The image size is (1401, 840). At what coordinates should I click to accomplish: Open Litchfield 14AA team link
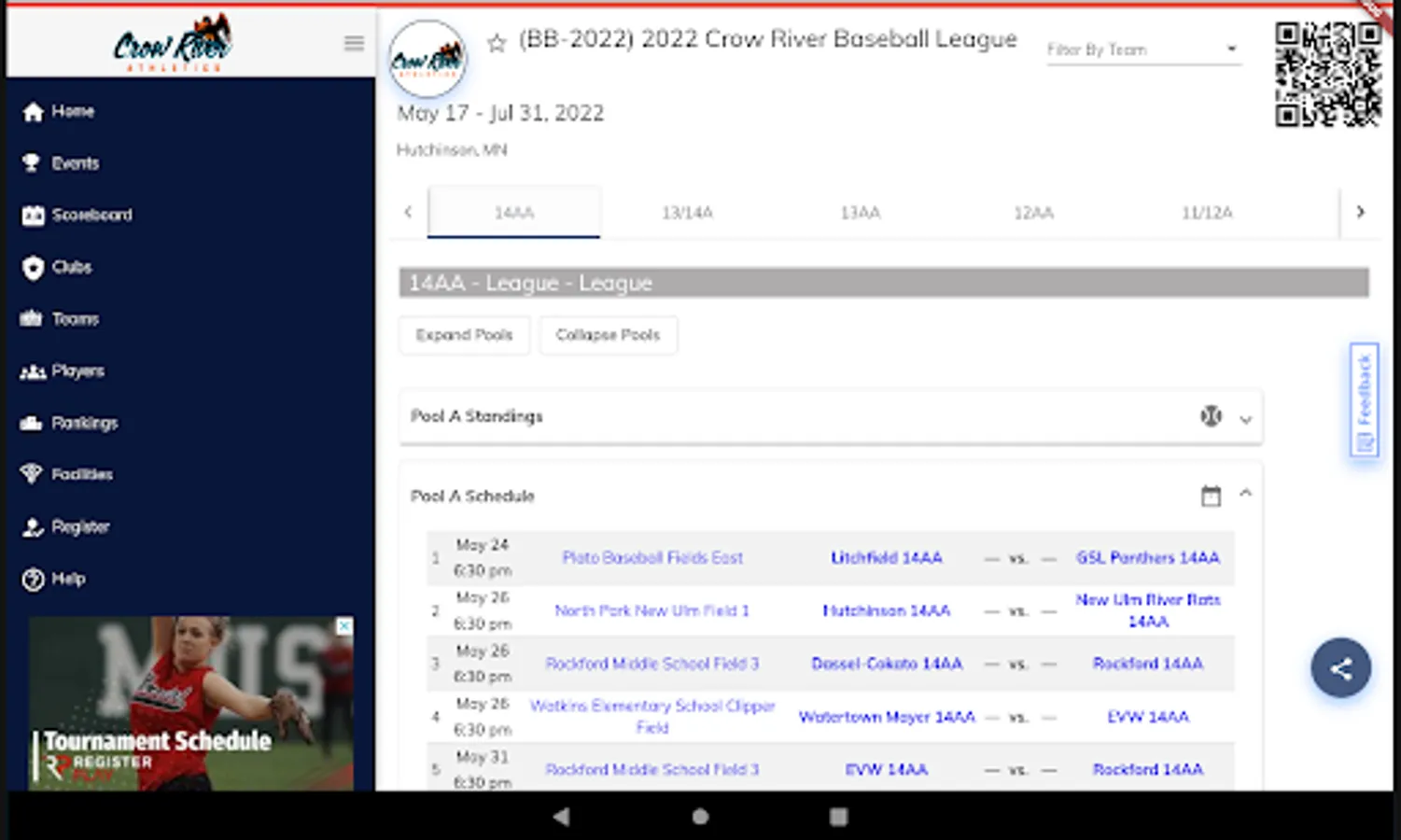[887, 558]
